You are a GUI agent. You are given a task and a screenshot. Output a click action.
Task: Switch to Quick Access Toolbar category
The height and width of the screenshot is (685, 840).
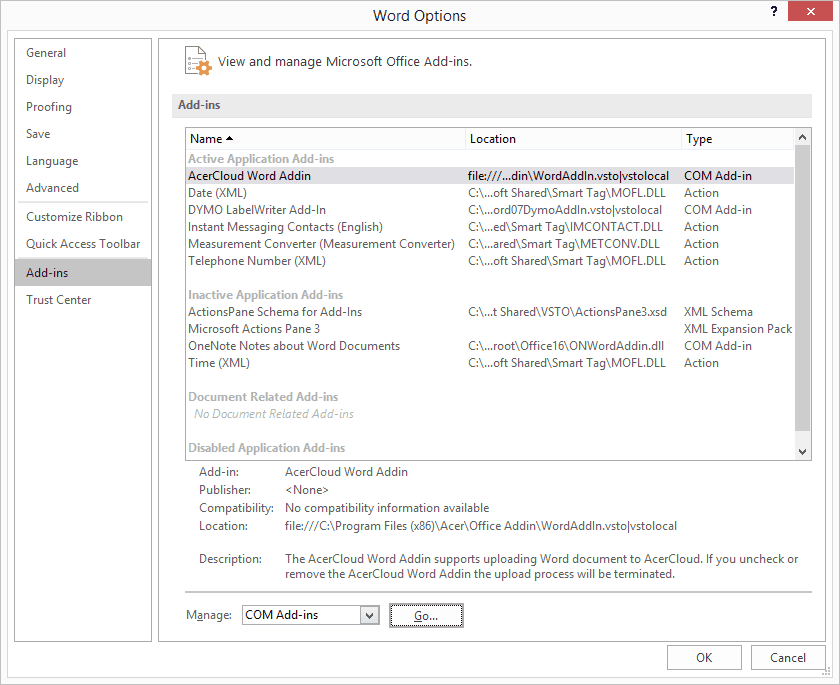point(83,244)
